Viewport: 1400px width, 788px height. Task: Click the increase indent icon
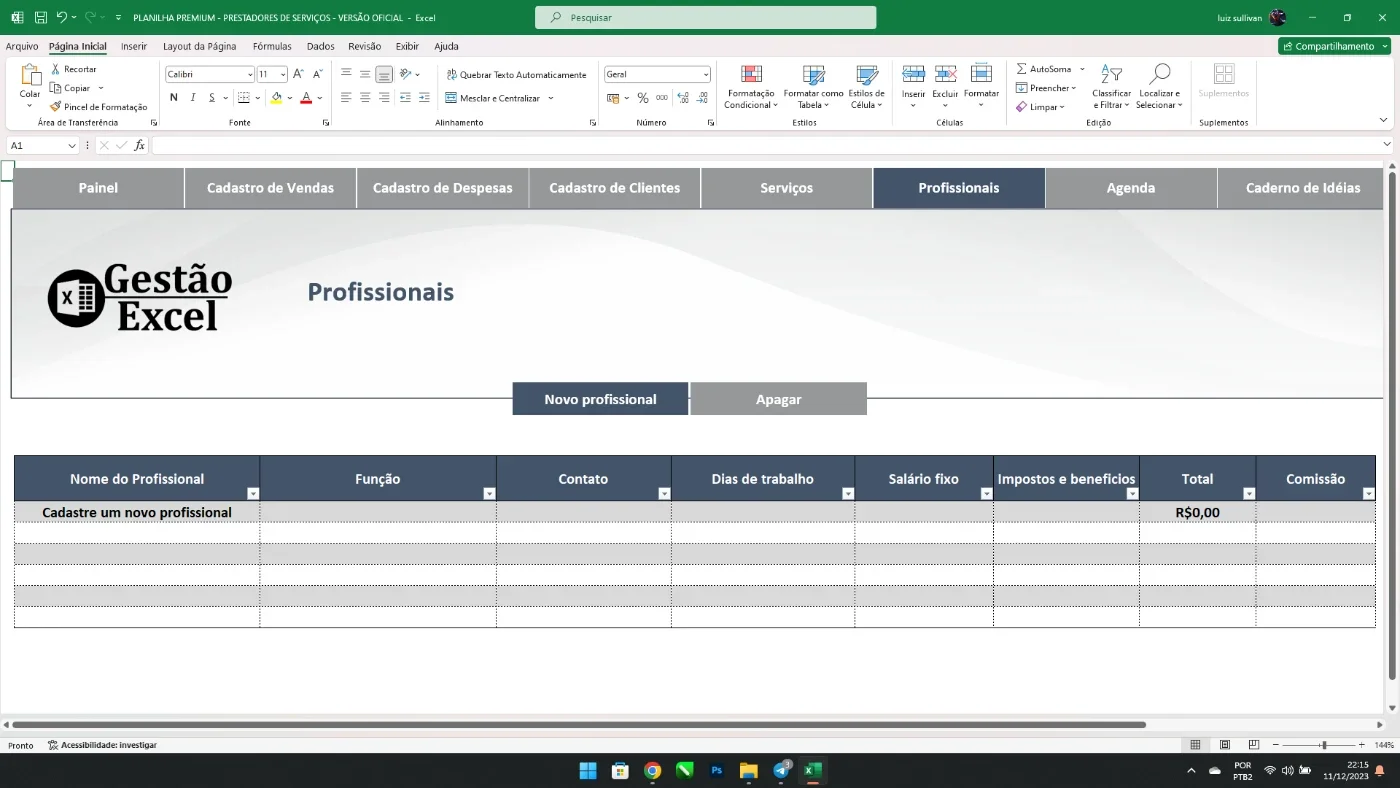[424, 98]
